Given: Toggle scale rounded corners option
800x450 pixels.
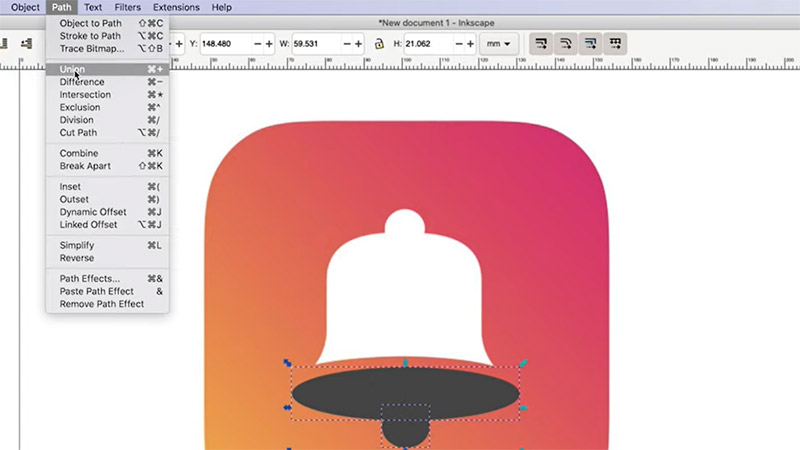Looking at the screenshot, I should coord(566,44).
